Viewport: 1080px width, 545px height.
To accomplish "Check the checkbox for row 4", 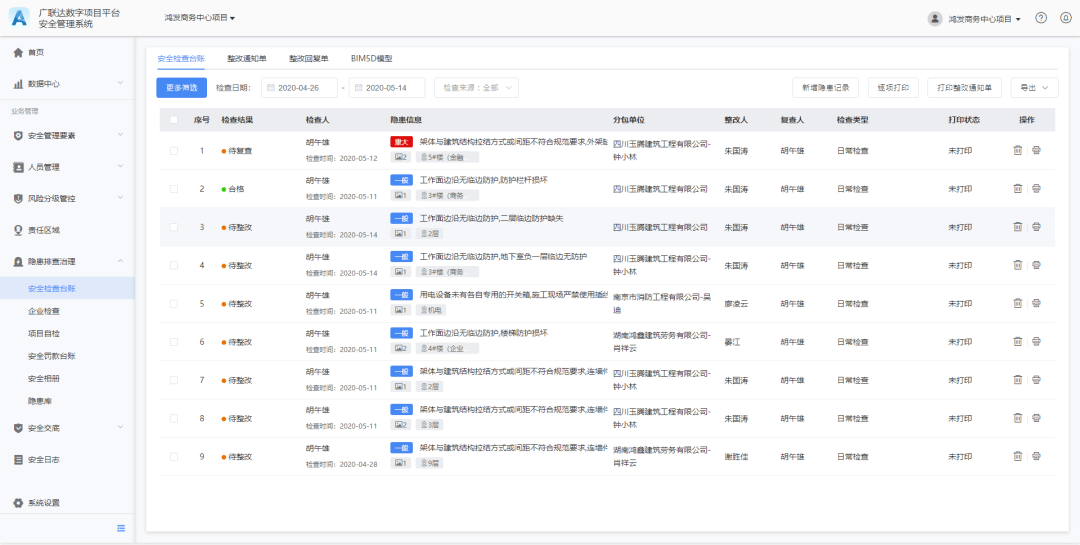I will tap(174, 265).
